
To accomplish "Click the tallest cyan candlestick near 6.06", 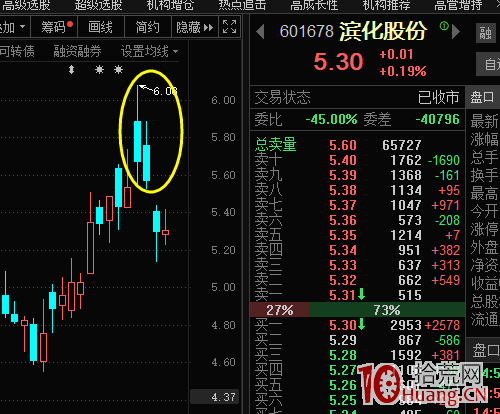I will [x=137, y=141].
